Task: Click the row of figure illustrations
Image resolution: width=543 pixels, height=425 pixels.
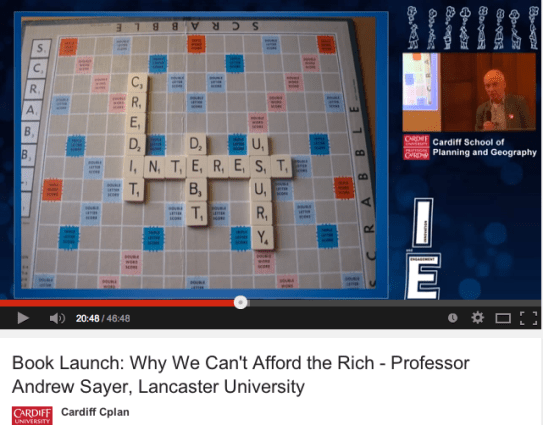Action: coord(473,28)
